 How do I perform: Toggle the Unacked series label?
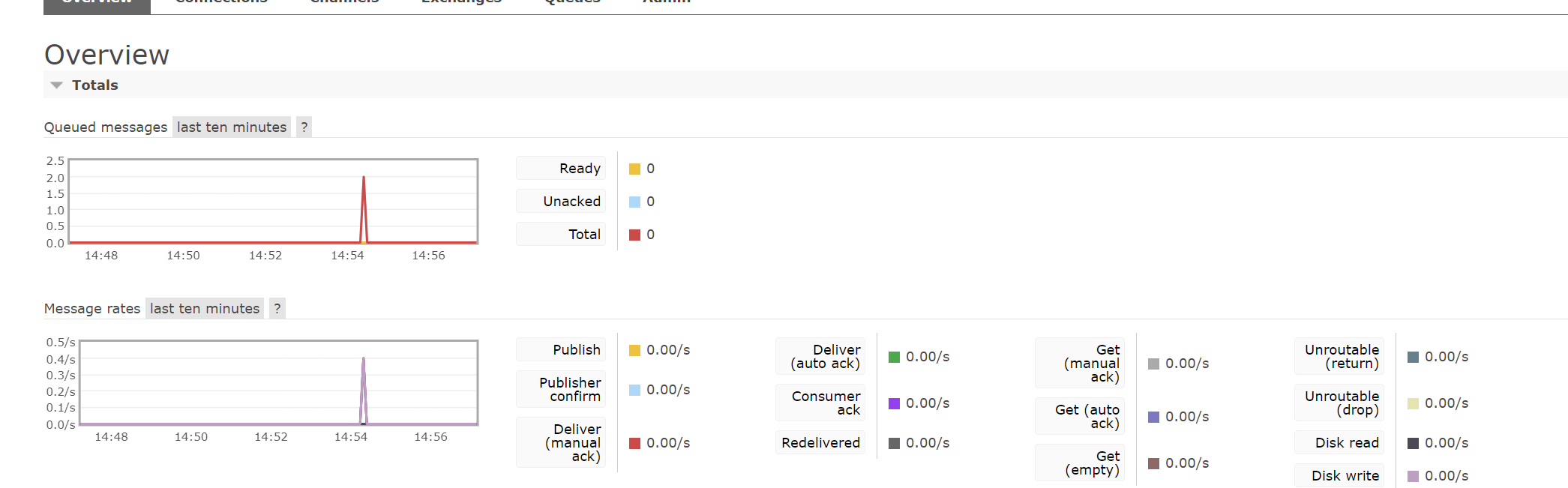(561, 202)
